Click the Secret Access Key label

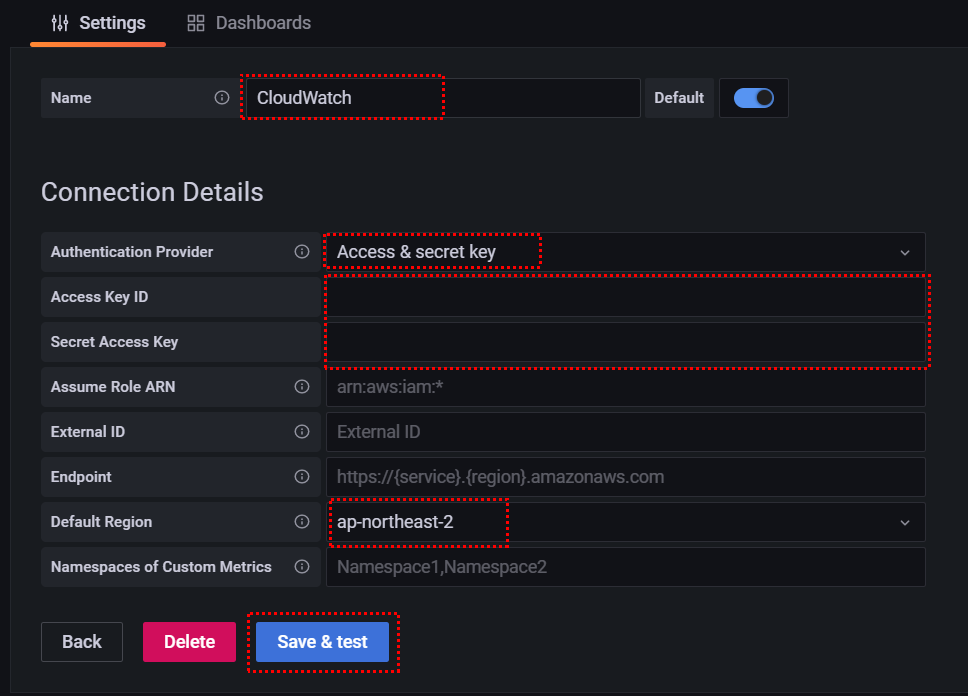[x=114, y=342]
